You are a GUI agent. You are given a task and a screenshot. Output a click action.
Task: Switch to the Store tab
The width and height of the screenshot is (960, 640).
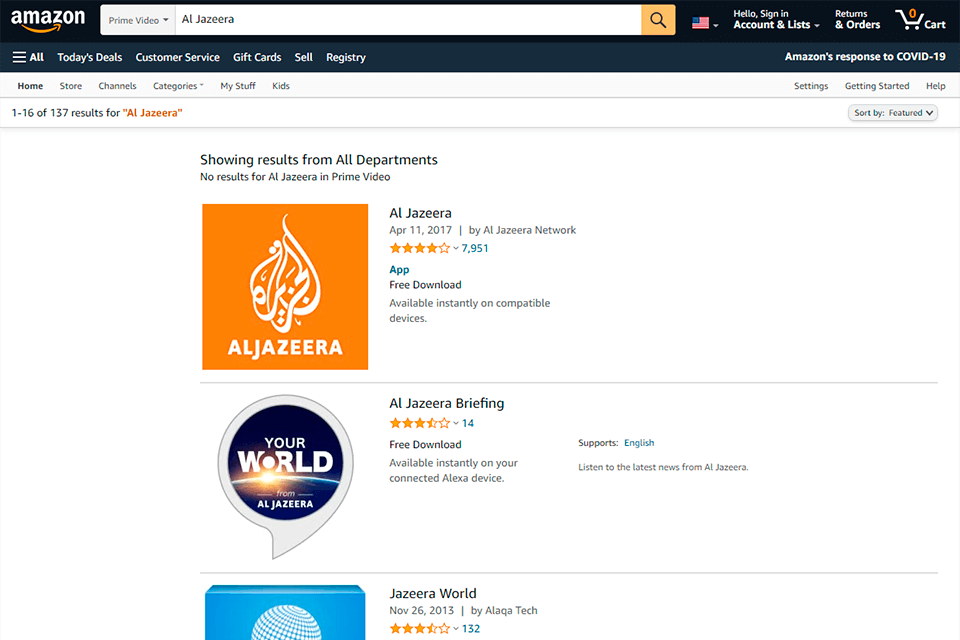(x=70, y=86)
